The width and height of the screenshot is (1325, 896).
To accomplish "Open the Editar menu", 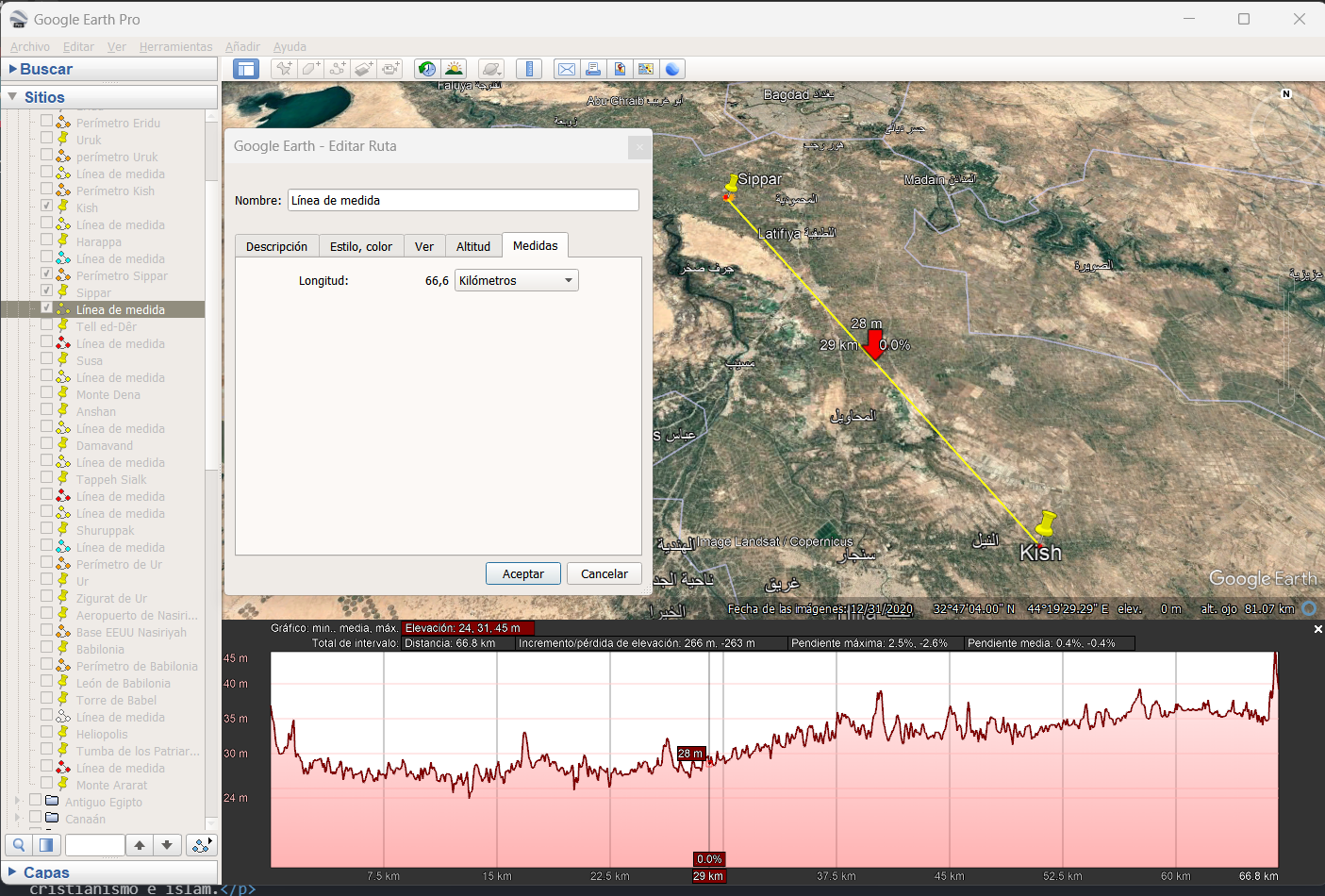I will click(x=78, y=46).
